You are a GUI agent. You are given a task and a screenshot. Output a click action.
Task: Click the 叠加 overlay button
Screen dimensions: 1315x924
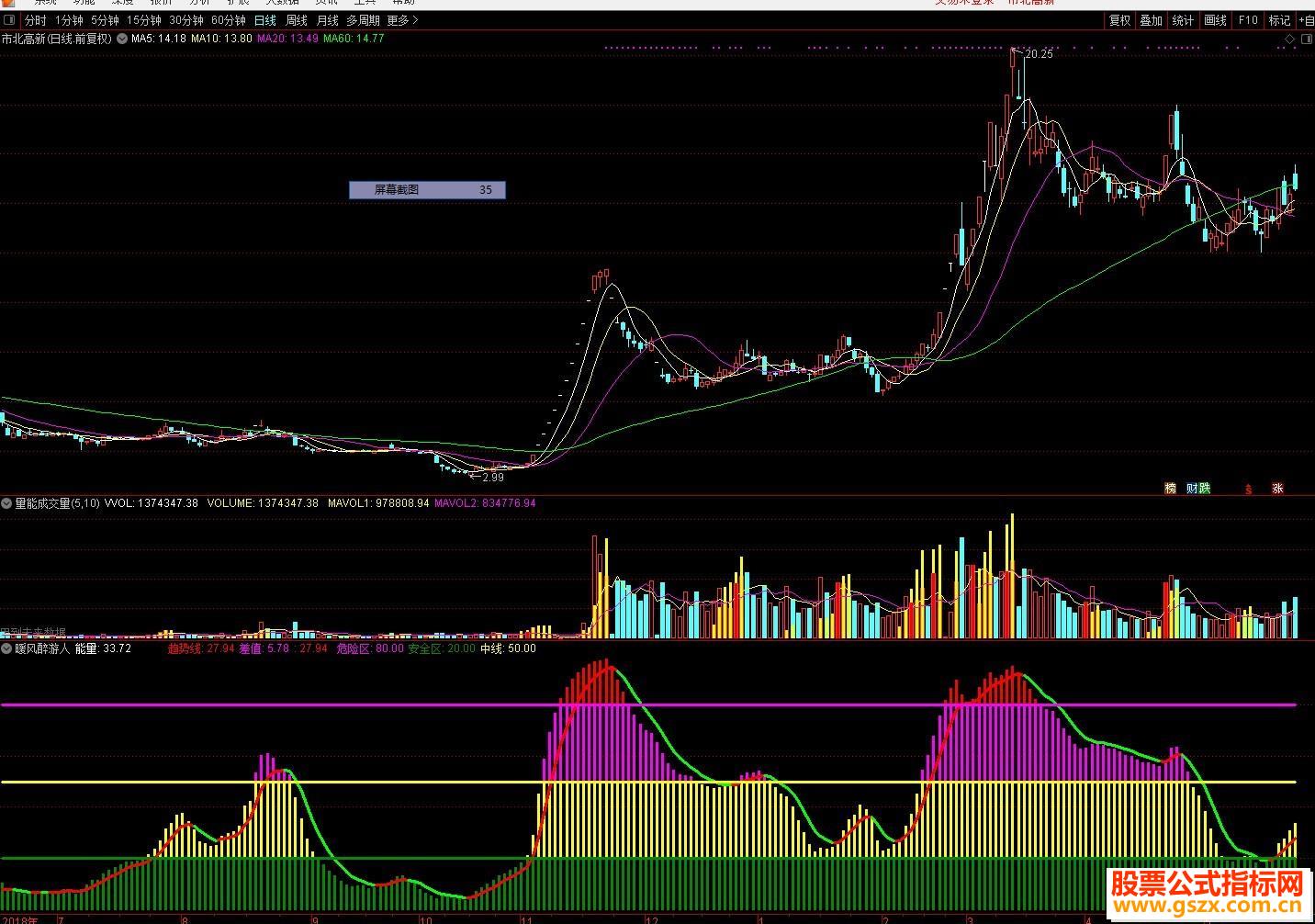pyautogui.click(x=1152, y=20)
